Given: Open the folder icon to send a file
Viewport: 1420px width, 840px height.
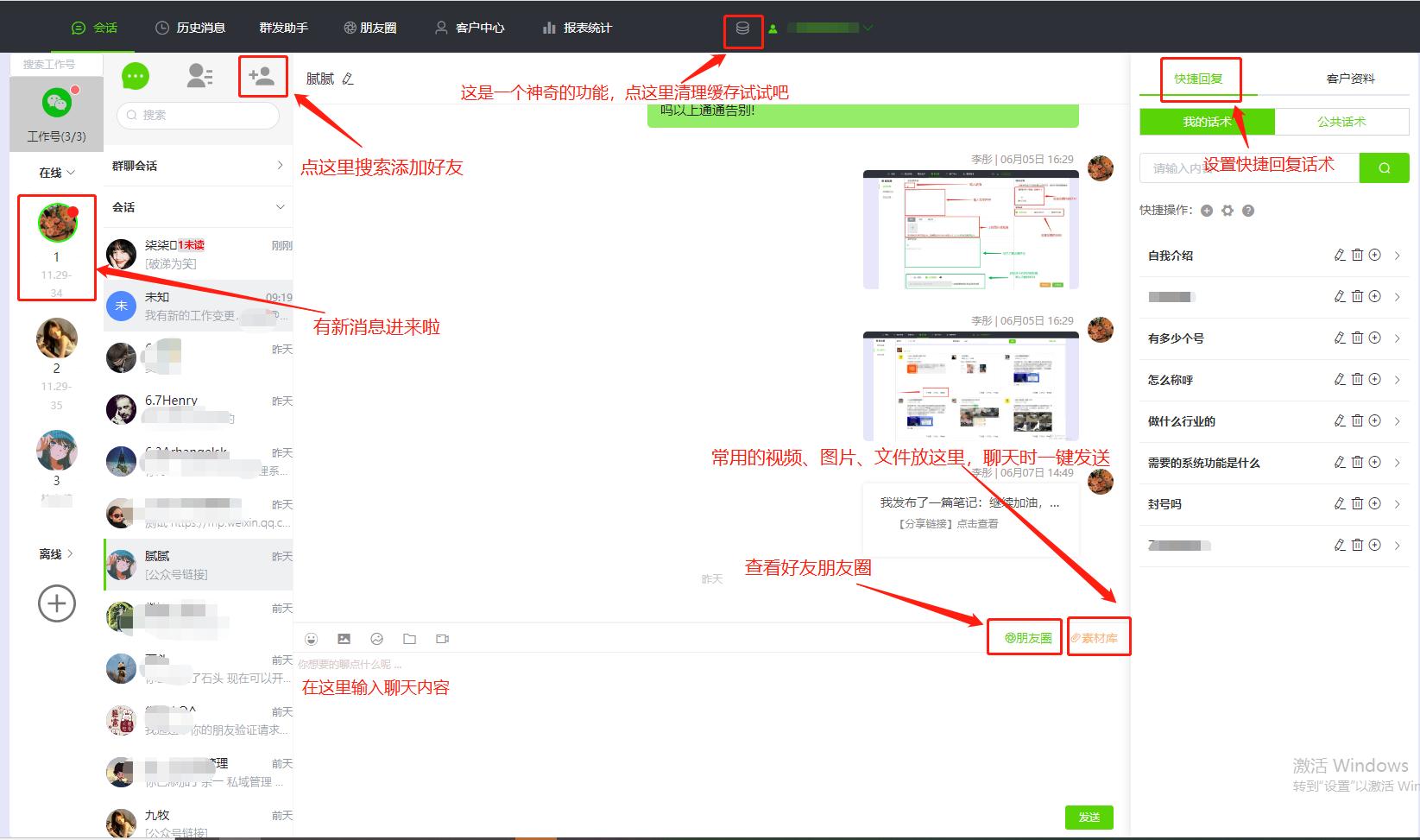Looking at the screenshot, I should 409,639.
